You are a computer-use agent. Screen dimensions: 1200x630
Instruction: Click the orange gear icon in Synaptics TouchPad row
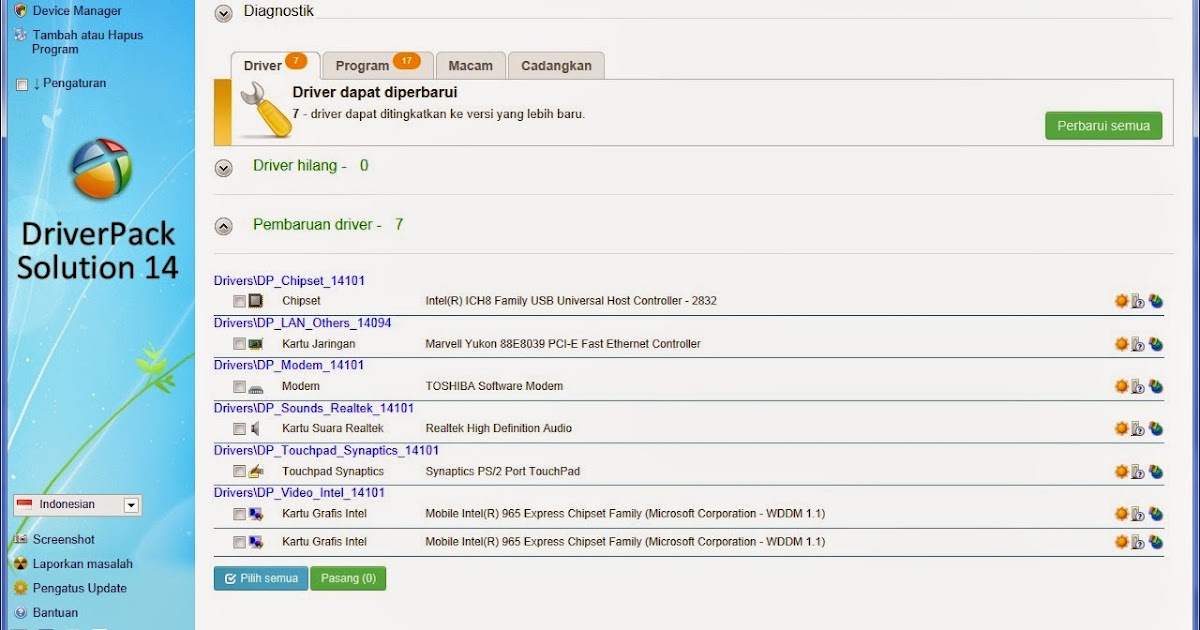click(x=1121, y=472)
